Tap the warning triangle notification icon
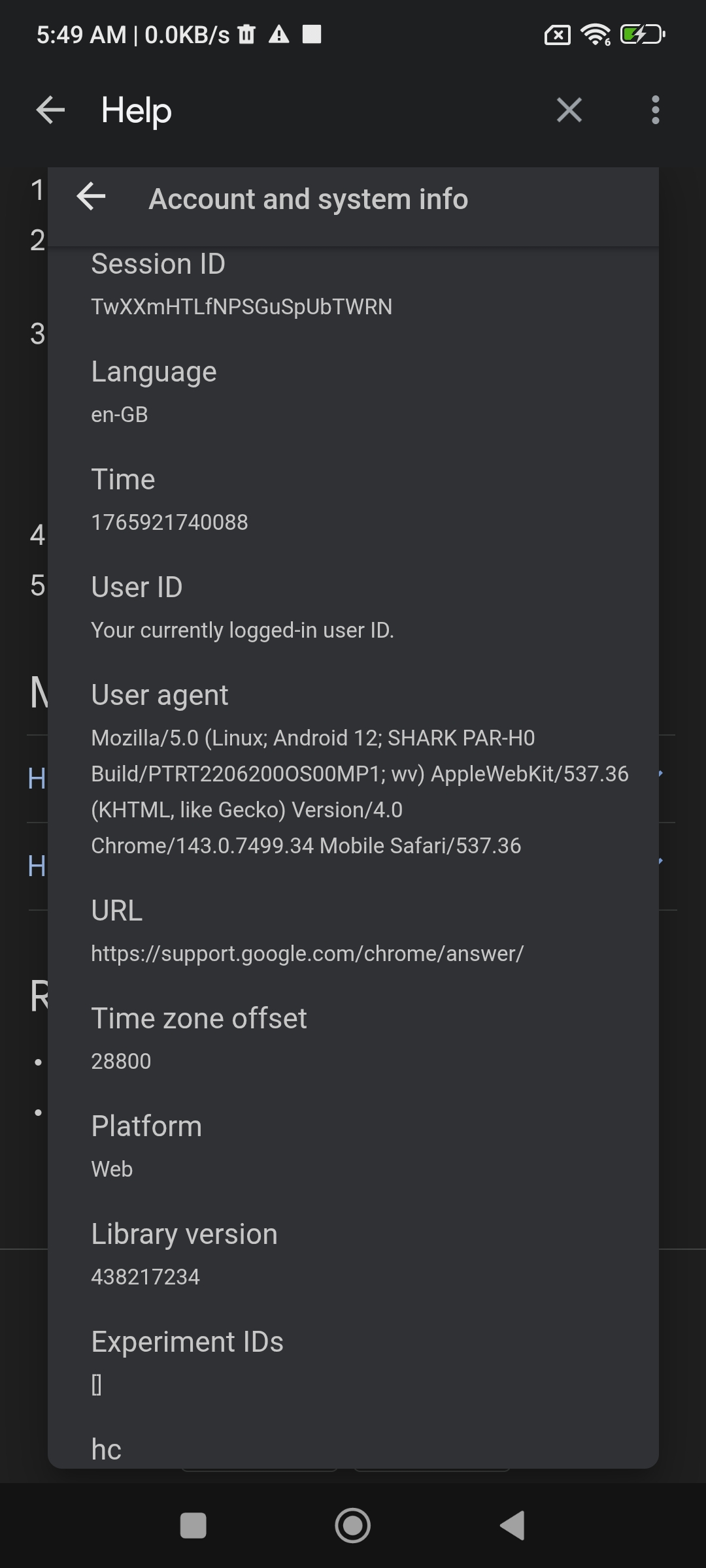The width and height of the screenshot is (706, 1568). pos(279,34)
